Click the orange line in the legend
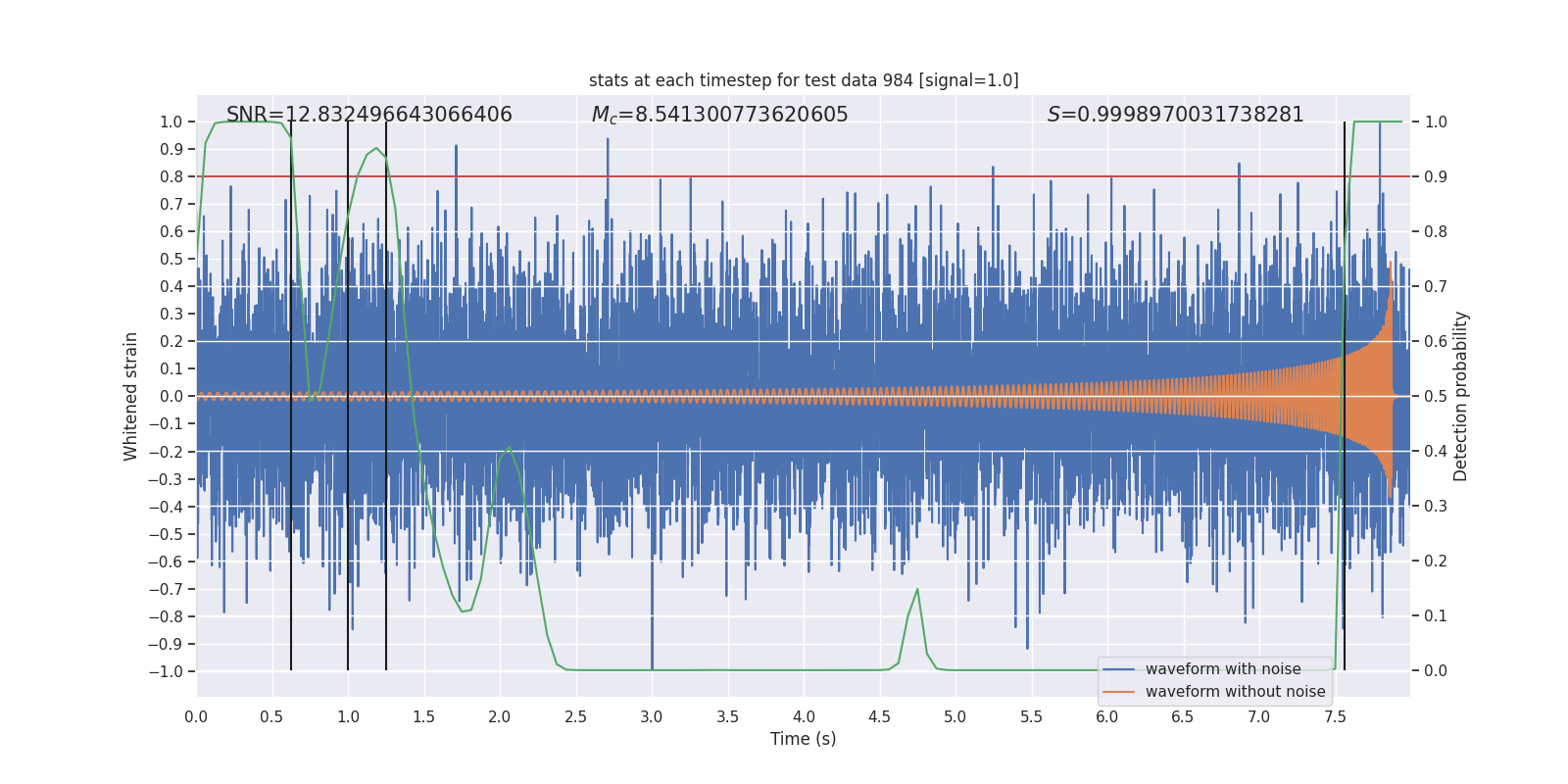The height and width of the screenshot is (784, 1568). pos(1119,692)
